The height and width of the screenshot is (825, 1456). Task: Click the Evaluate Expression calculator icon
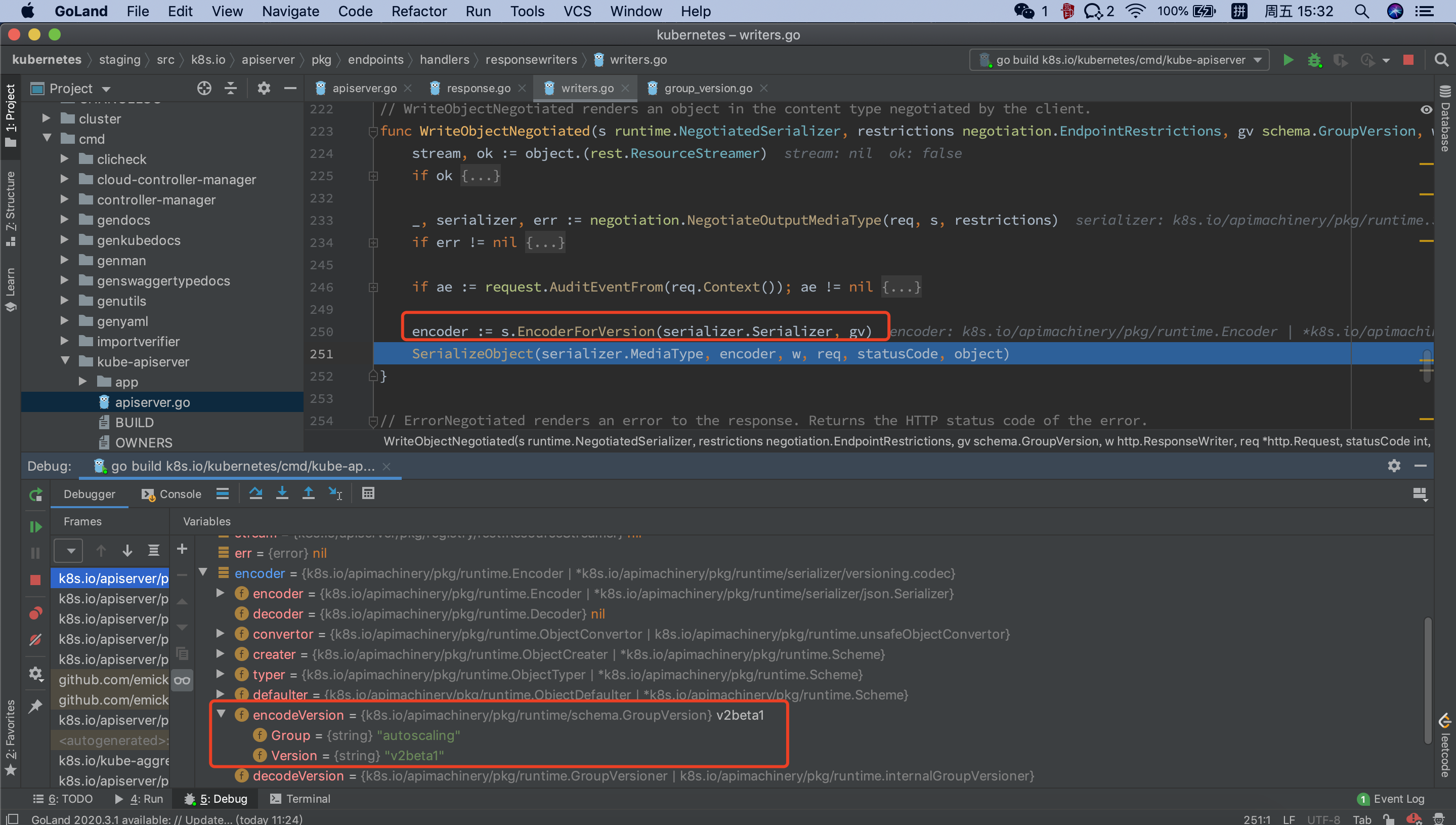pos(368,493)
